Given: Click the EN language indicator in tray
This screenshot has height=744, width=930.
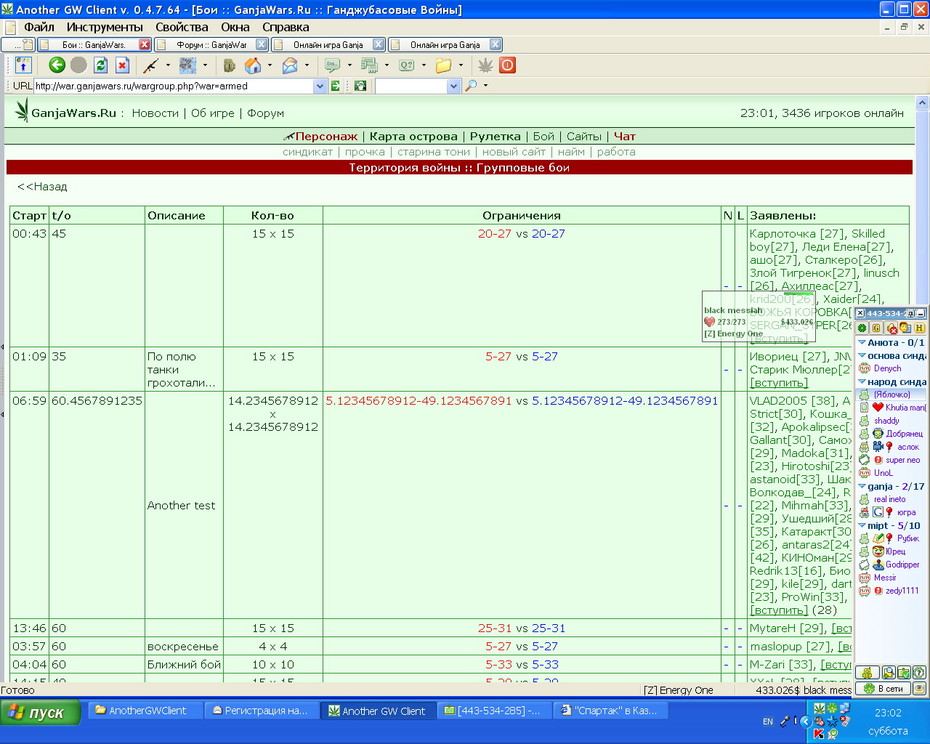Looking at the screenshot, I should 767,721.
